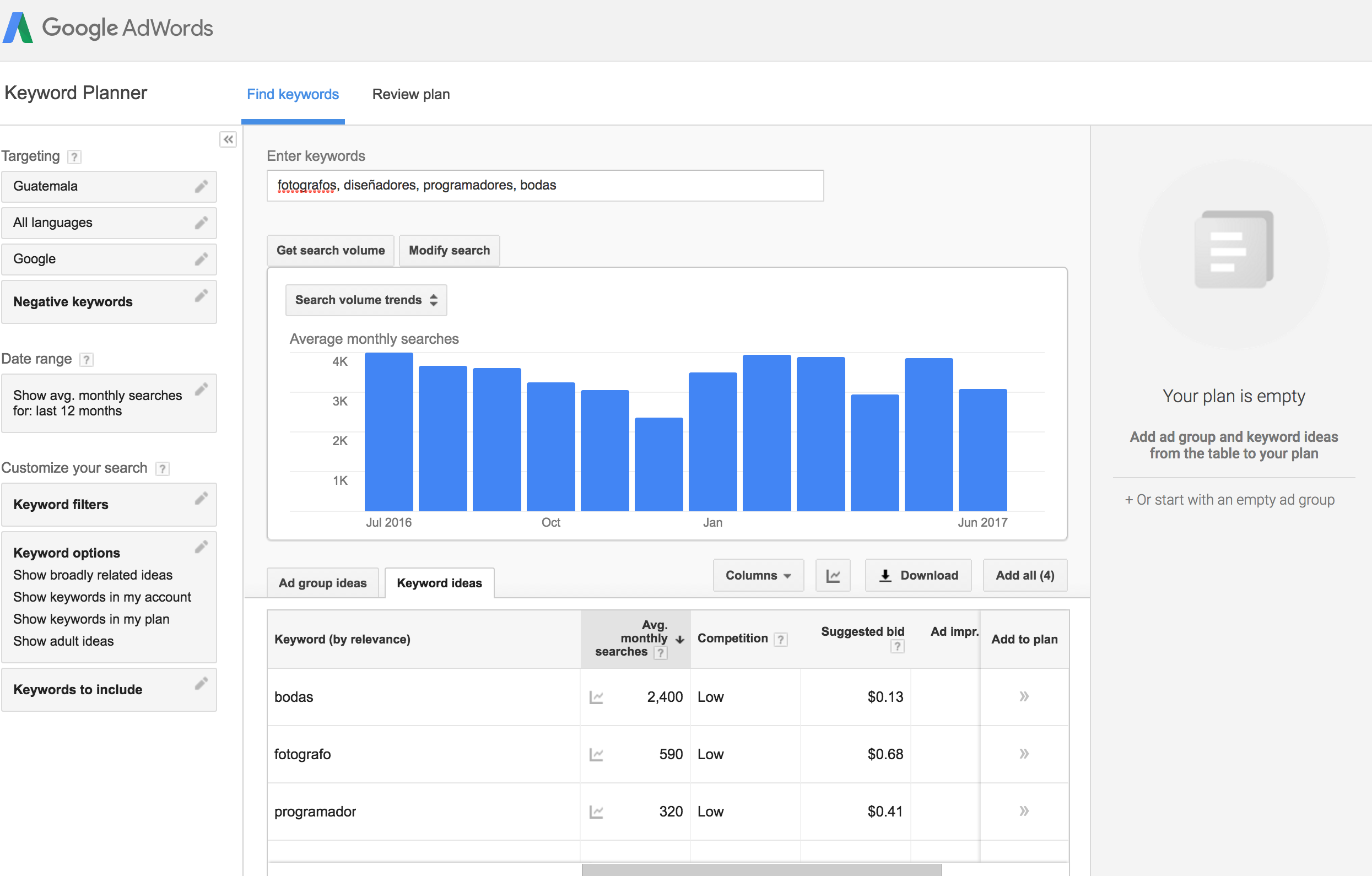Expand last 12 months date range
This screenshot has width=1372, height=876.
(109, 403)
